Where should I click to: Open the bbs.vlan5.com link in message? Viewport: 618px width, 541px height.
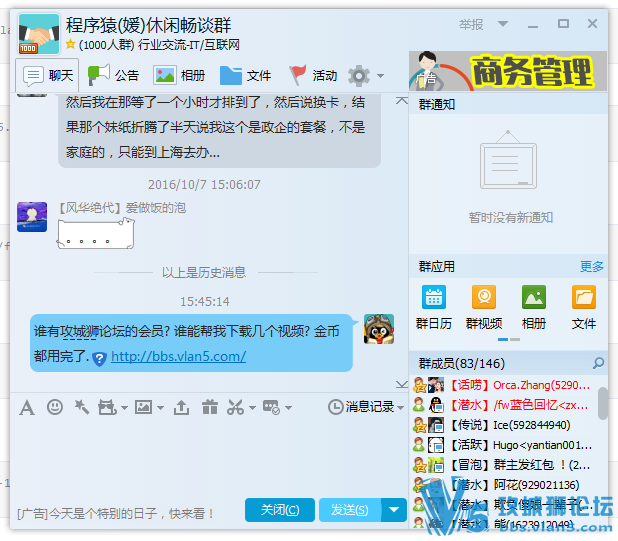click(178, 357)
